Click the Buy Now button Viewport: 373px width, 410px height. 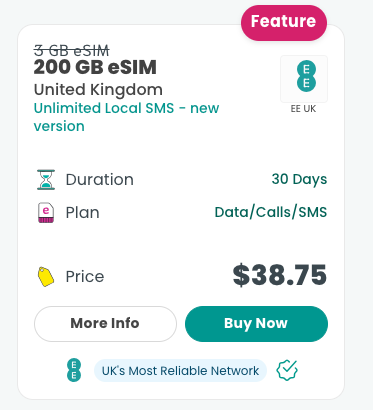coord(256,324)
